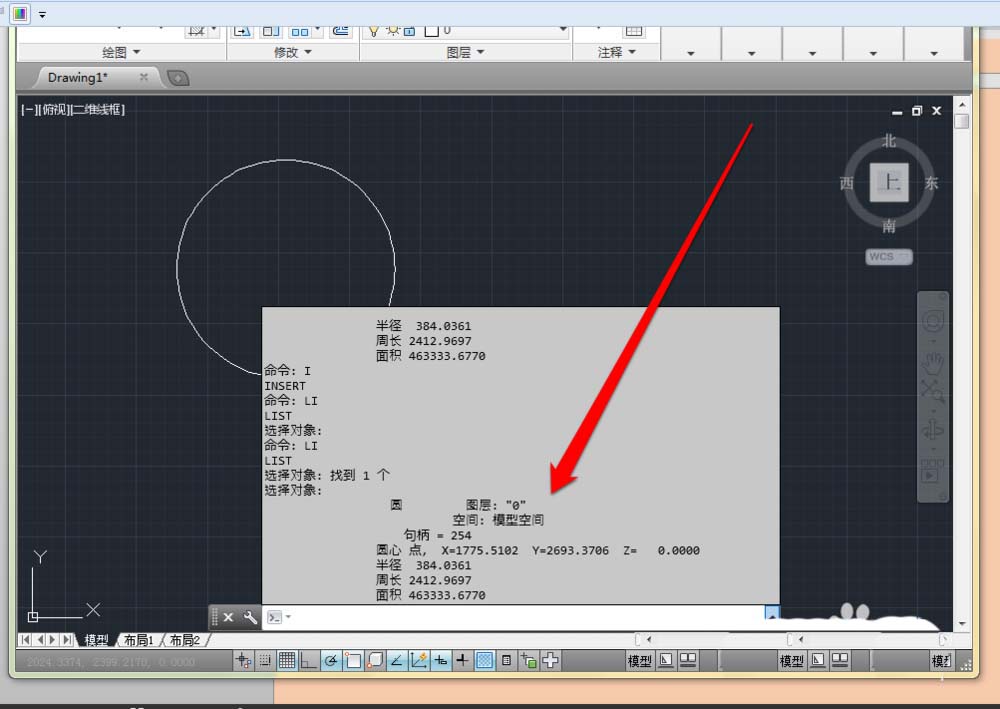Toggle Dynamic UCS in status bar

tap(418, 661)
